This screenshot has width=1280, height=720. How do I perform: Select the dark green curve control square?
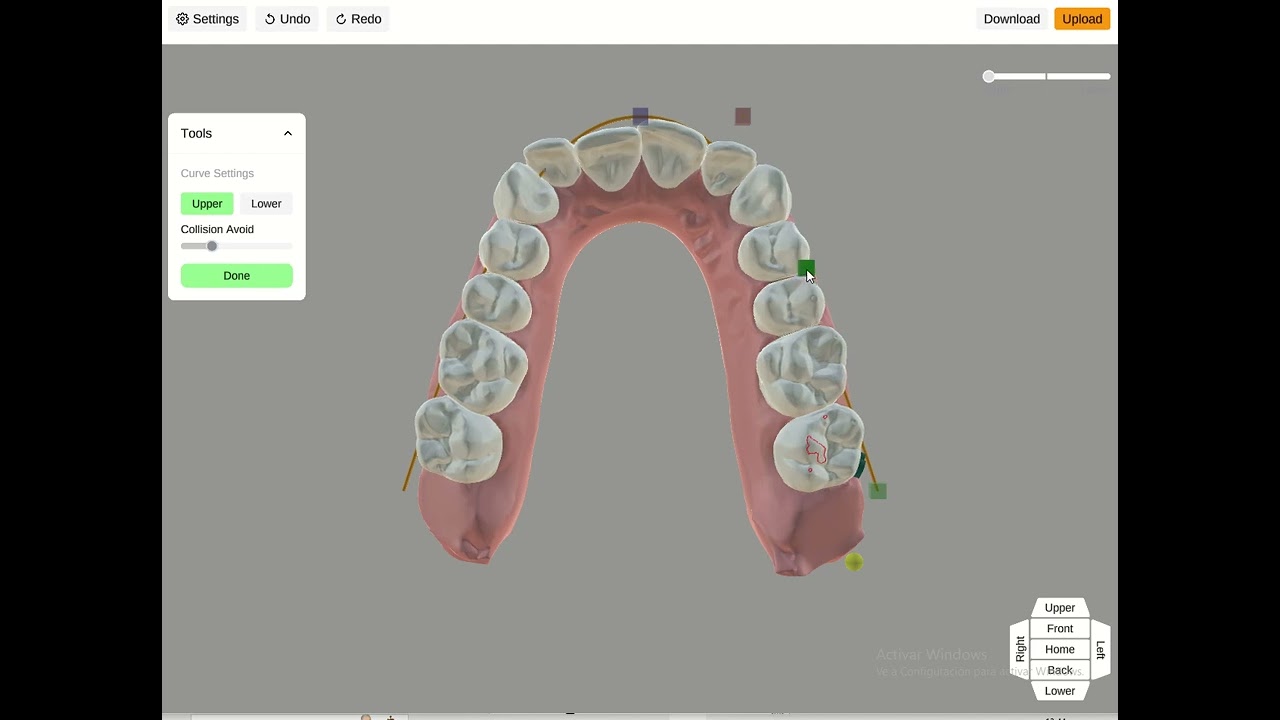806,268
